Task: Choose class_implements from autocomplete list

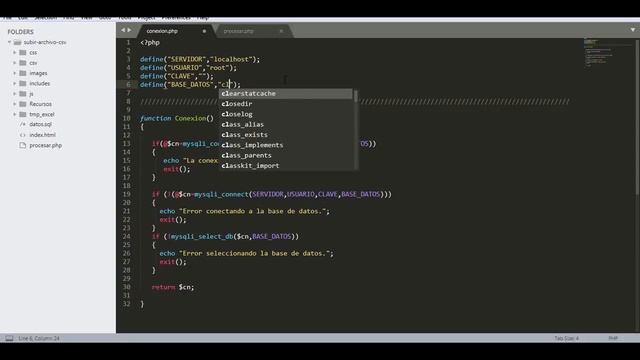Action: point(286,145)
